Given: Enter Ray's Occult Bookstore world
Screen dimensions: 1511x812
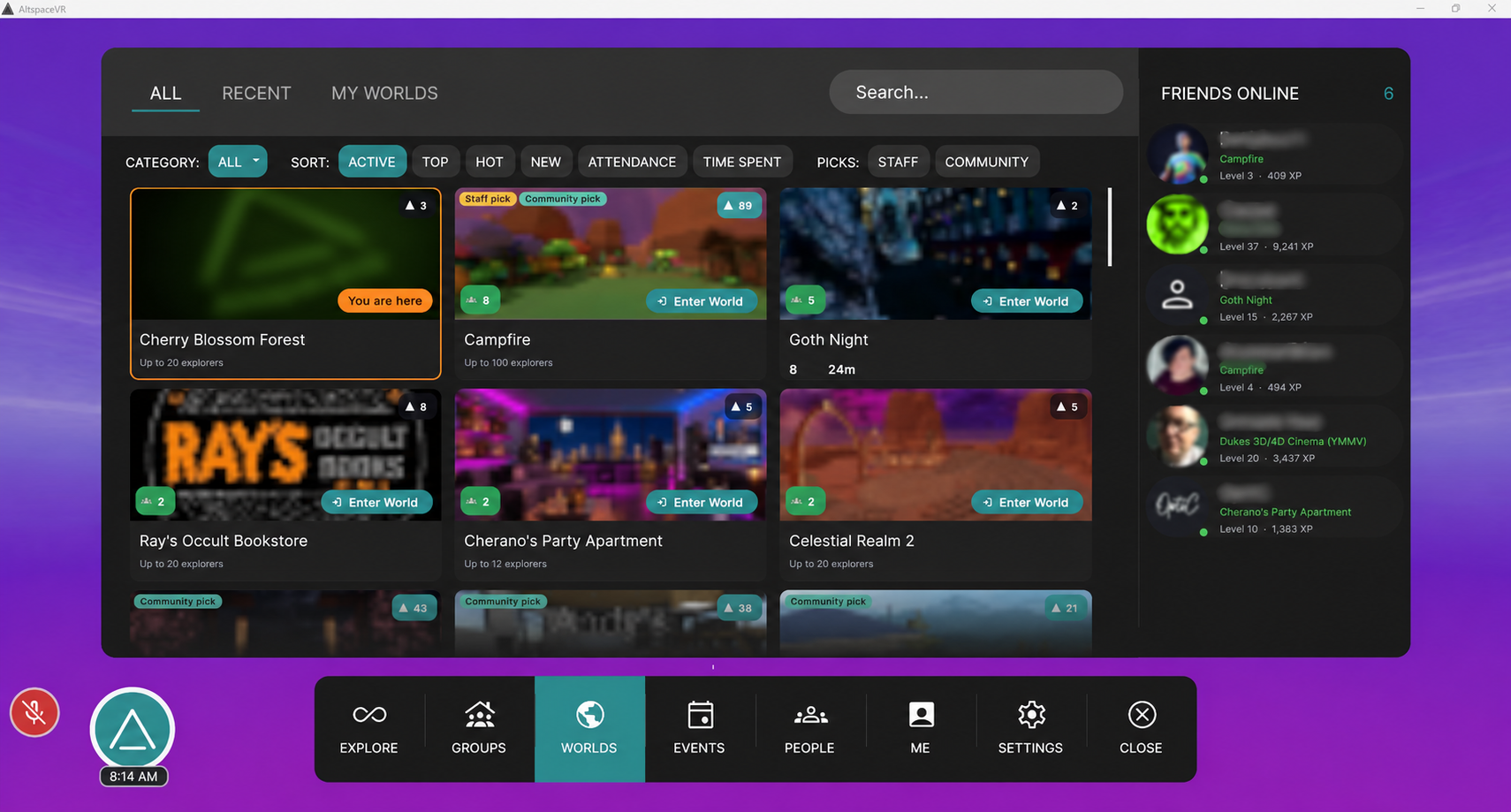Looking at the screenshot, I should click(376, 502).
